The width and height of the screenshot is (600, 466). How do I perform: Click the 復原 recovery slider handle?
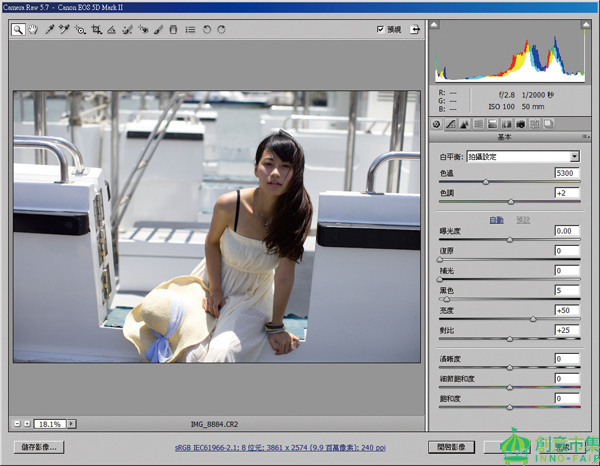440,260
